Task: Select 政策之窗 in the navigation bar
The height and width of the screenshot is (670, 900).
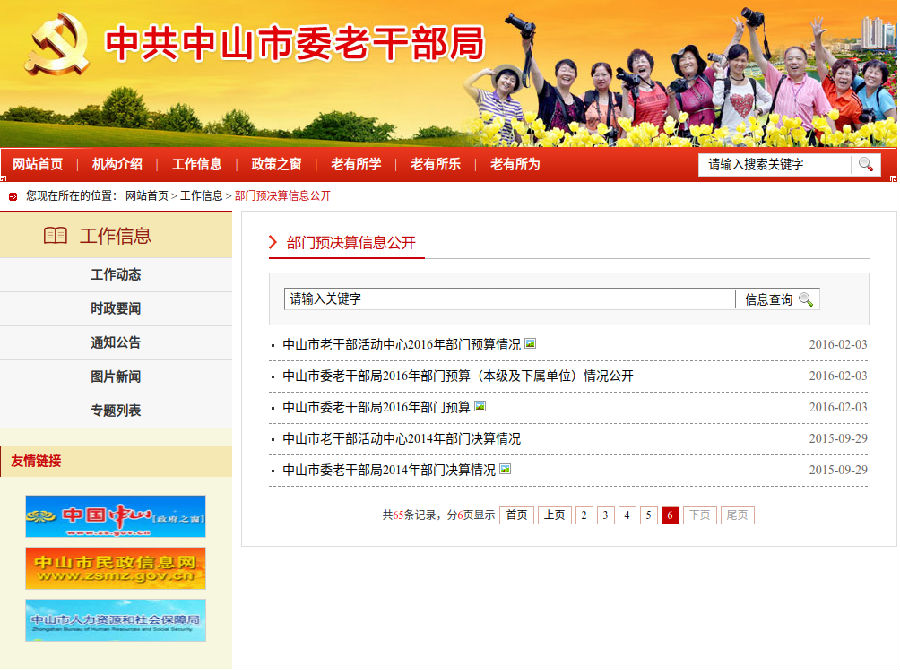Action: pos(276,164)
